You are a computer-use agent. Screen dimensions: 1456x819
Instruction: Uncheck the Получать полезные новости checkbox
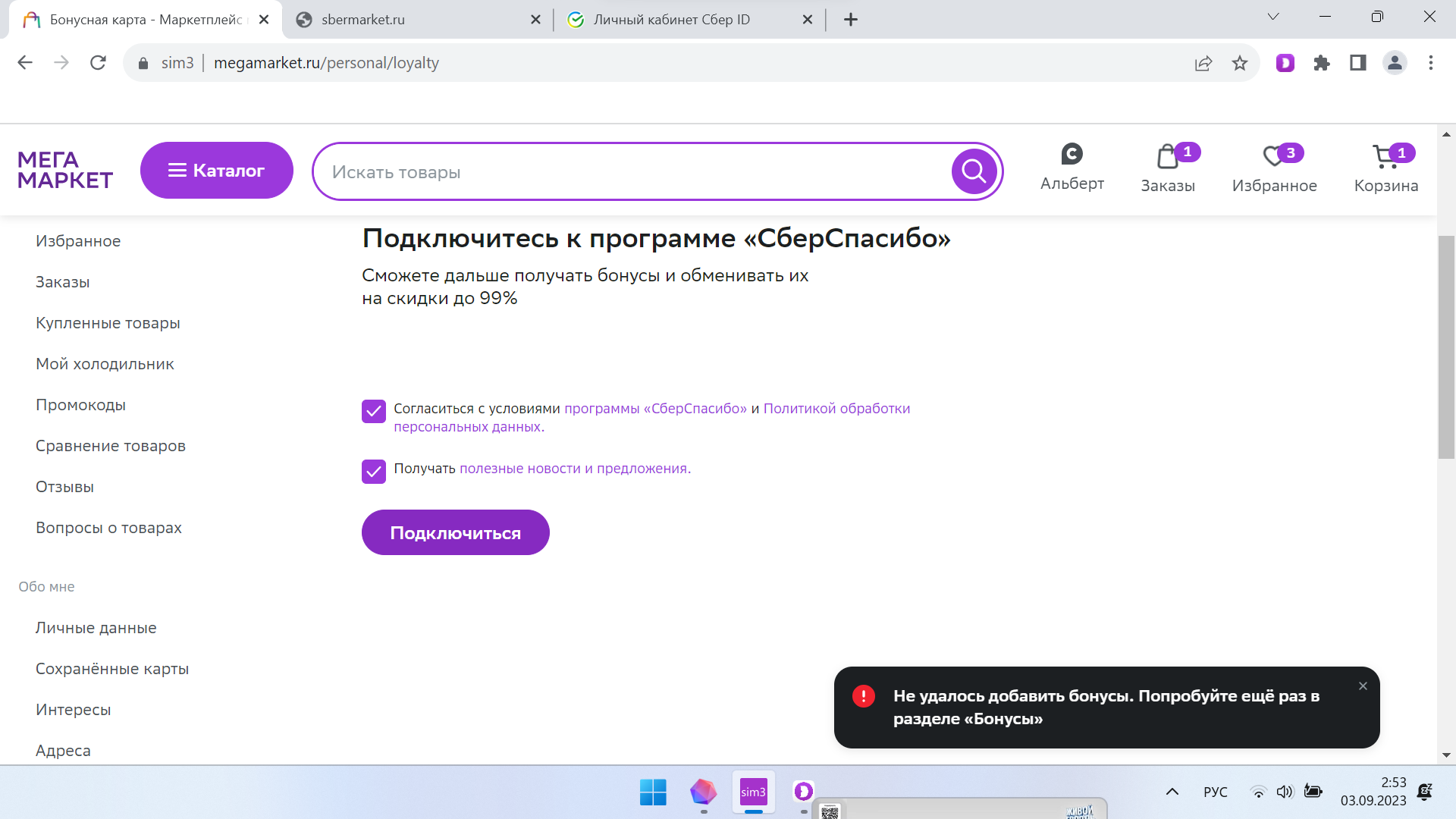point(374,472)
